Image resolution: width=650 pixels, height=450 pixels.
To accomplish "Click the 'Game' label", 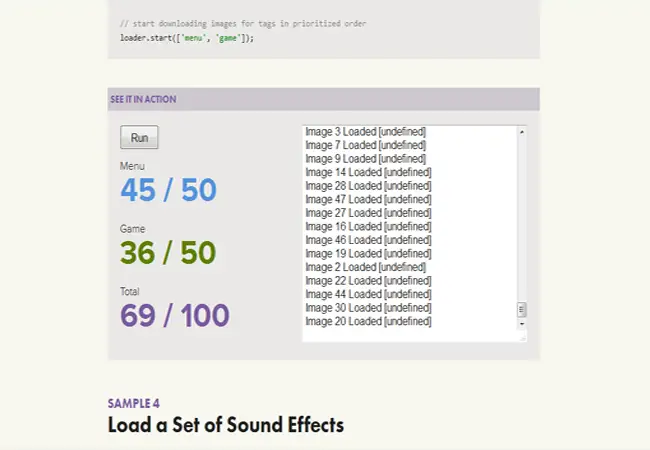I will pos(132,229).
